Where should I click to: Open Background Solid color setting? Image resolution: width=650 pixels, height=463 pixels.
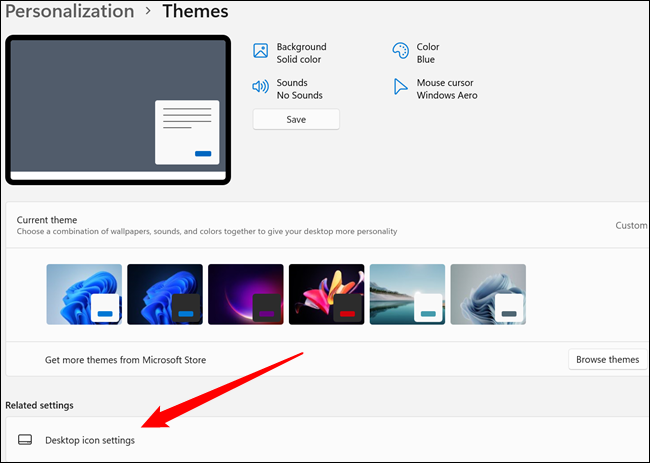click(x=301, y=53)
